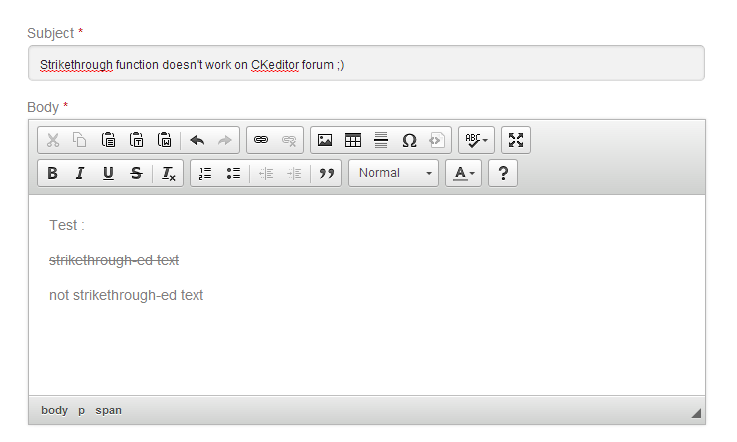The width and height of the screenshot is (737, 442).
Task: Toggle Underline formatting button
Action: point(108,173)
